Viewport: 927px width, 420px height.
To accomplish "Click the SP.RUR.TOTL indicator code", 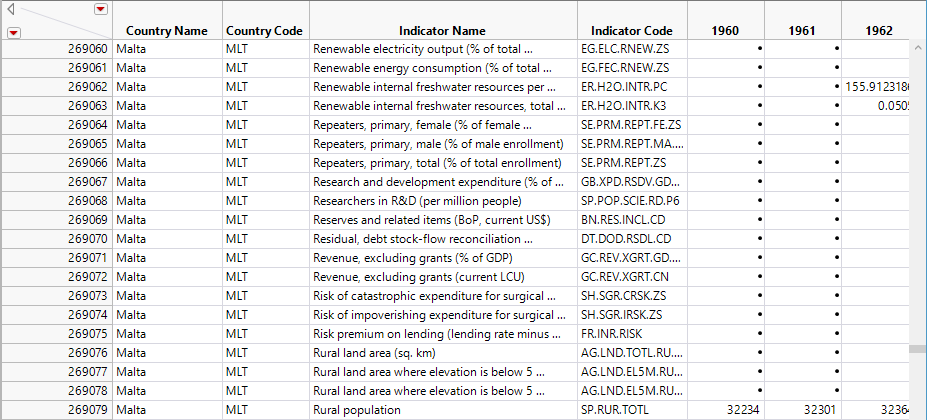I will [x=632, y=409].
